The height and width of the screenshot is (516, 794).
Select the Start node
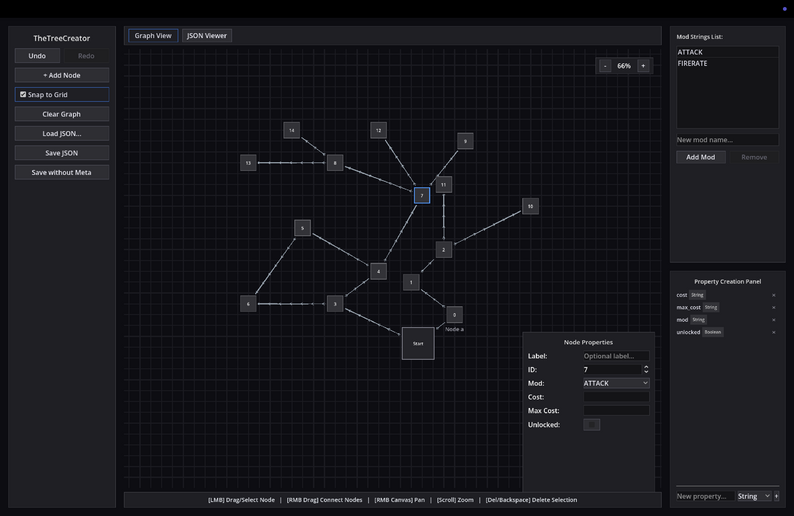tap(418, 343)
